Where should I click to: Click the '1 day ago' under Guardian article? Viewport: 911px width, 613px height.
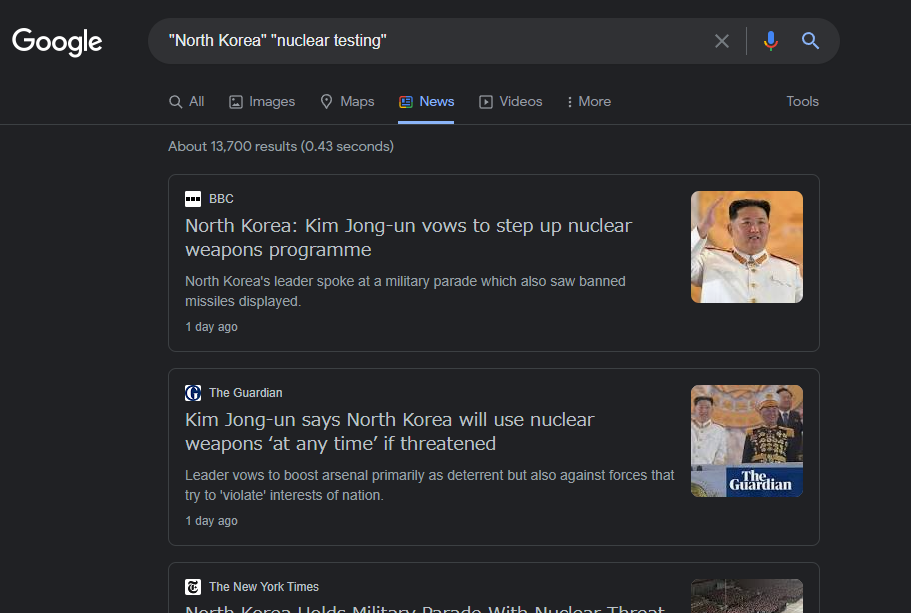[211, 521]
